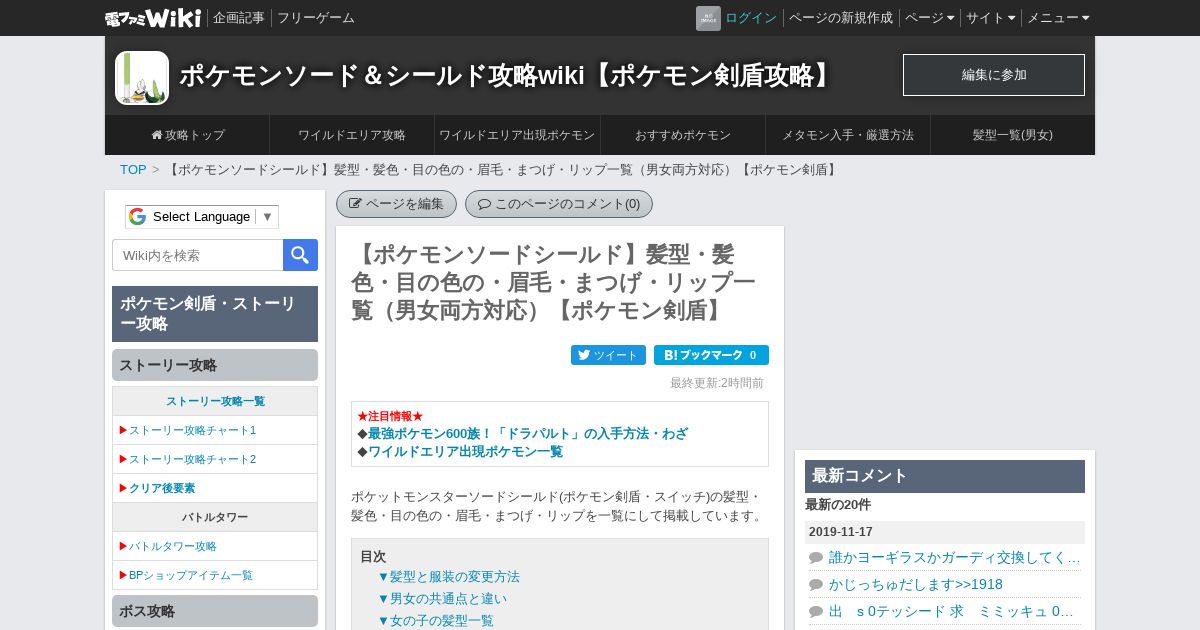This screenshot has height=630, width=1200.
Task: Click ページの新規作成 link
Action: [x=841, y=18]
